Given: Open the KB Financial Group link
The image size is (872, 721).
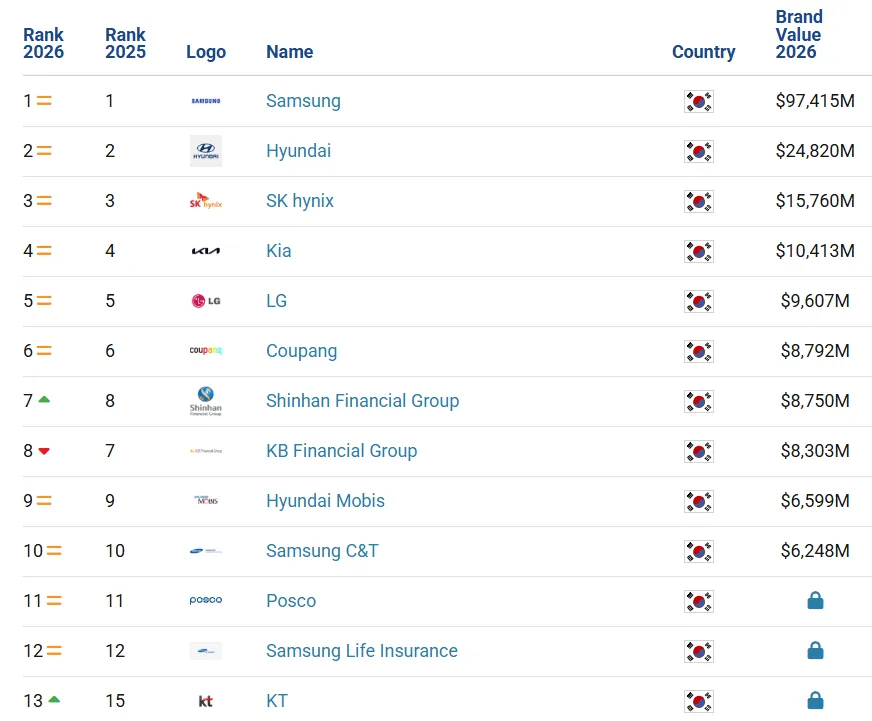Looking at the screenshot, I should (341, 451).
